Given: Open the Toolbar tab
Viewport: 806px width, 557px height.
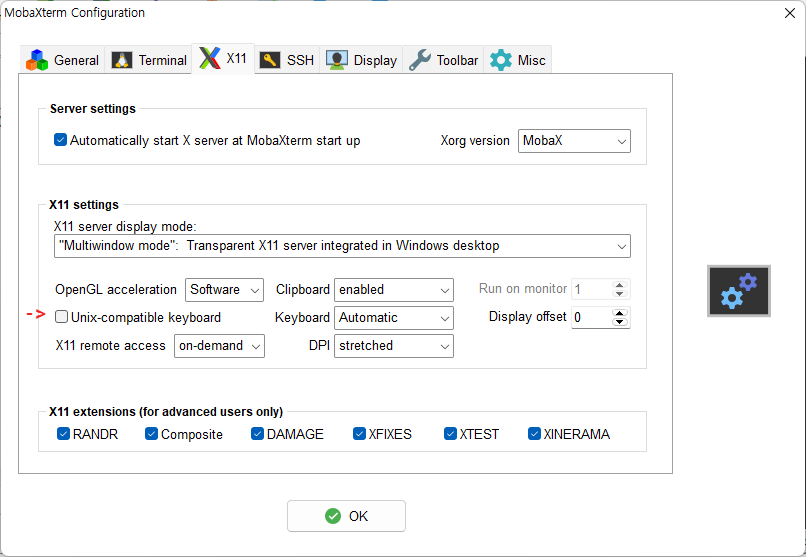Looking at the screenshot, I should click(443, 60).
